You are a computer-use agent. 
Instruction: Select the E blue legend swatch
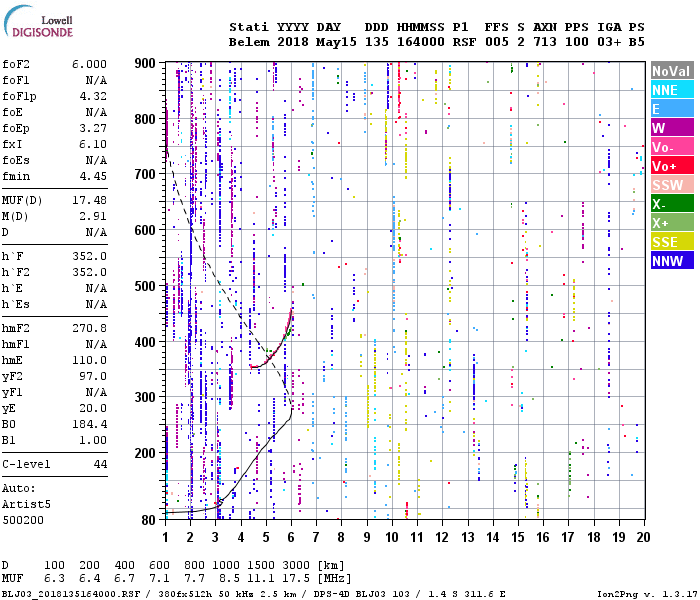pyautogui.click(x=672, y=108)
